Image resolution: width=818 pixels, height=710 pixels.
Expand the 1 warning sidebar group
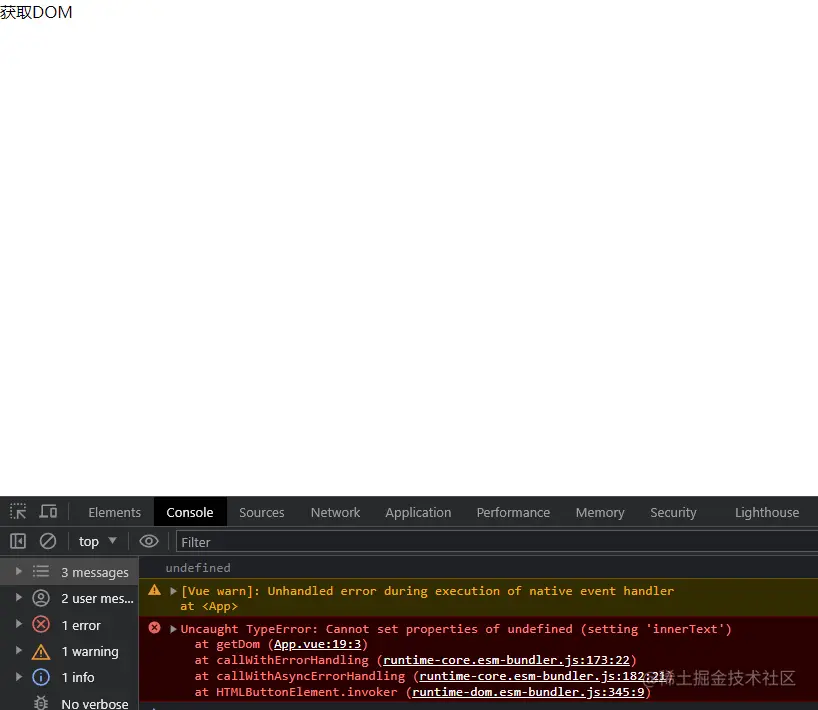click(x=19, y=651)
